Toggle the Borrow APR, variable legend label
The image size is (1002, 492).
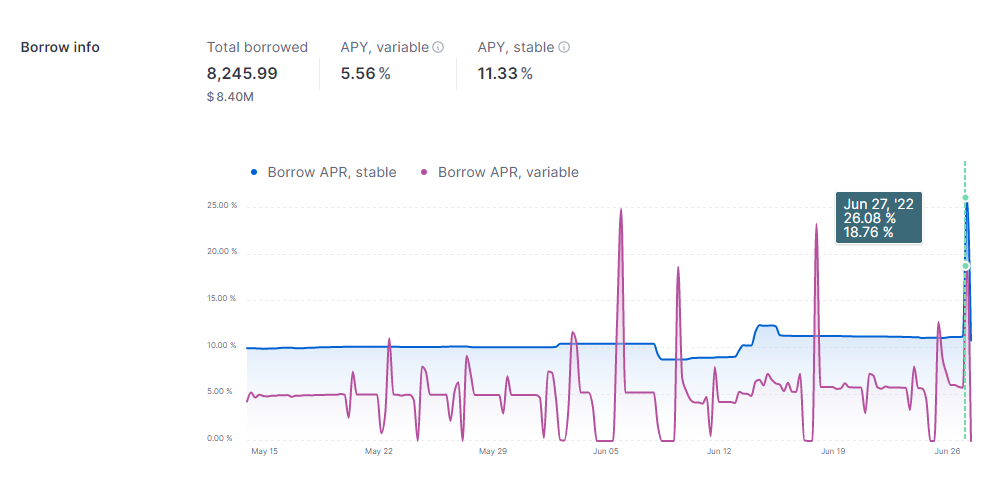pyautogui.click(x=508, y=172)
